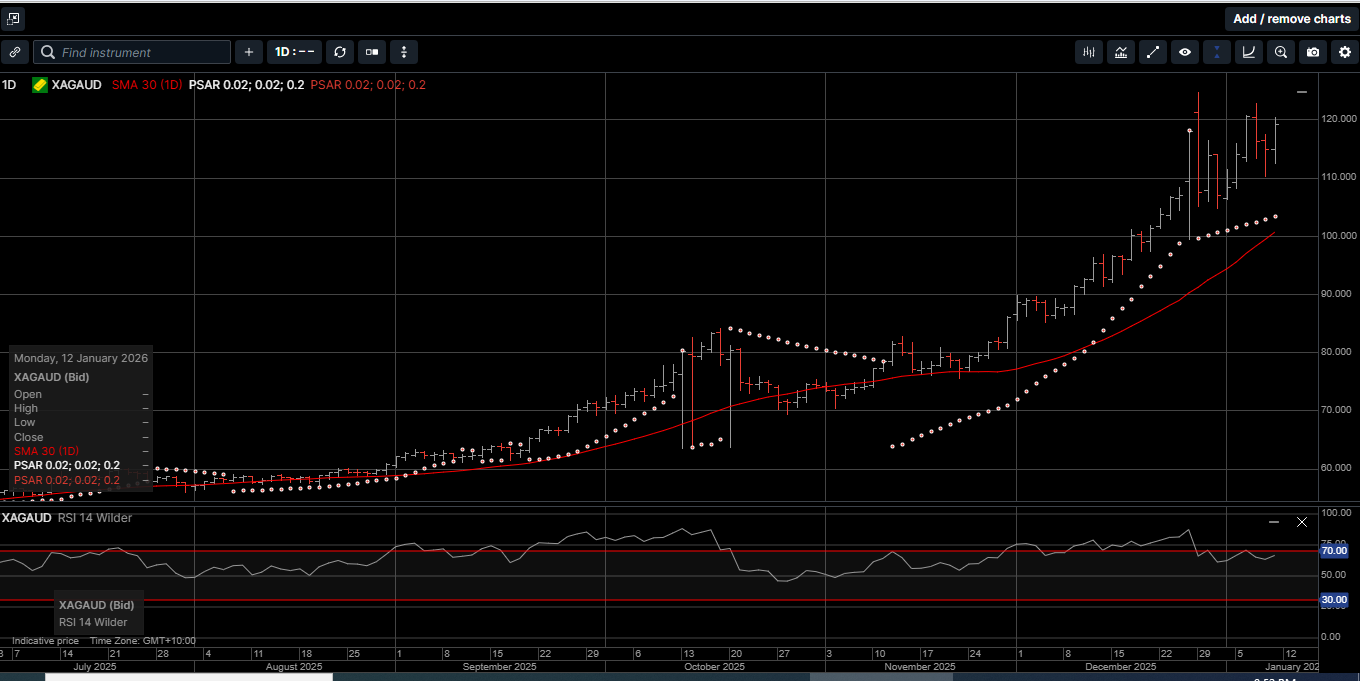
Task: Click the zoom in magnifier icon
Action: [1281, 52]
